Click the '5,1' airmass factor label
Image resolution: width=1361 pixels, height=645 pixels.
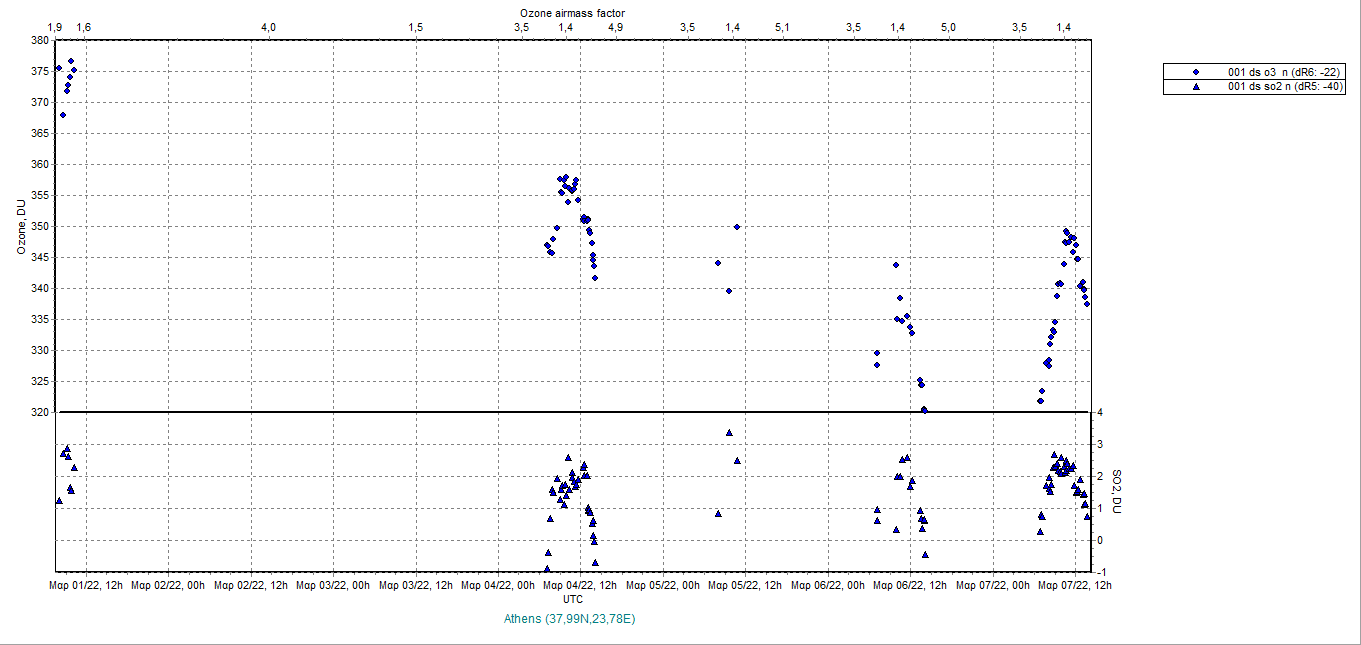click(x=782, y=27)
